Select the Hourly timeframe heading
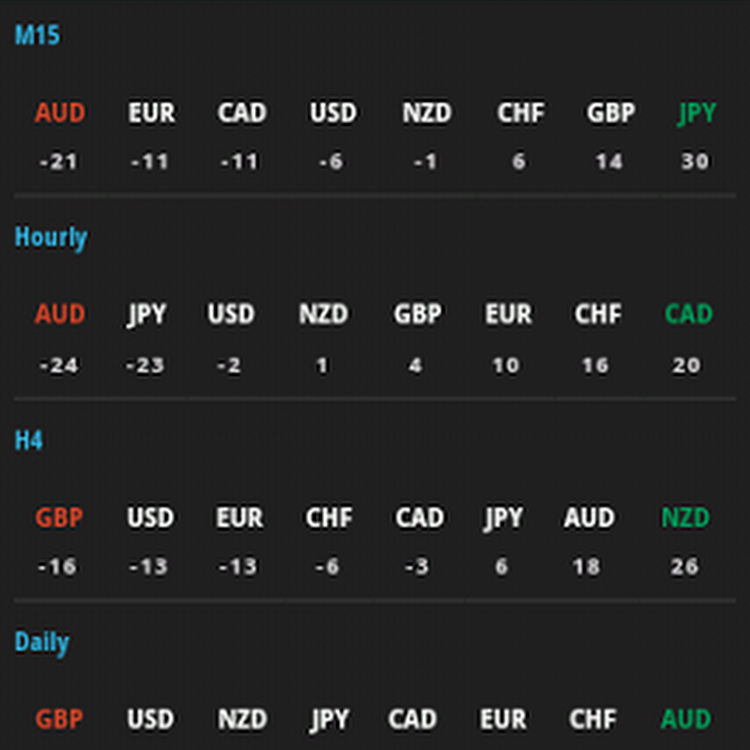This screenshot has height=750, width=750. point(50,238)
